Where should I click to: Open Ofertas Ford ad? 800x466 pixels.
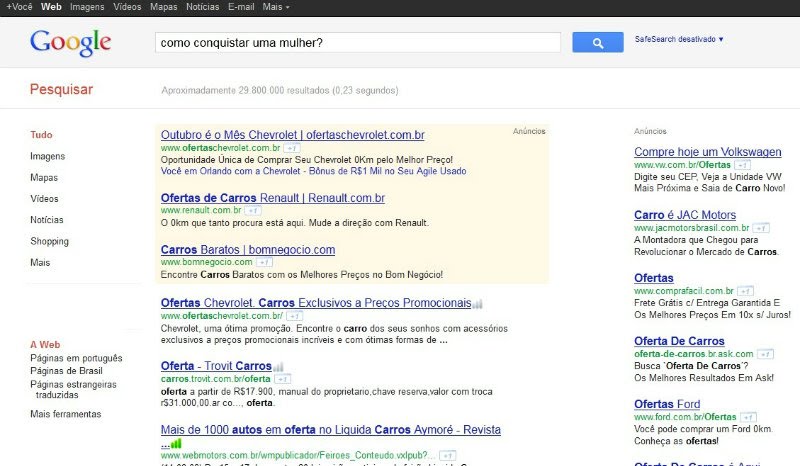click(x=667, y=404)
